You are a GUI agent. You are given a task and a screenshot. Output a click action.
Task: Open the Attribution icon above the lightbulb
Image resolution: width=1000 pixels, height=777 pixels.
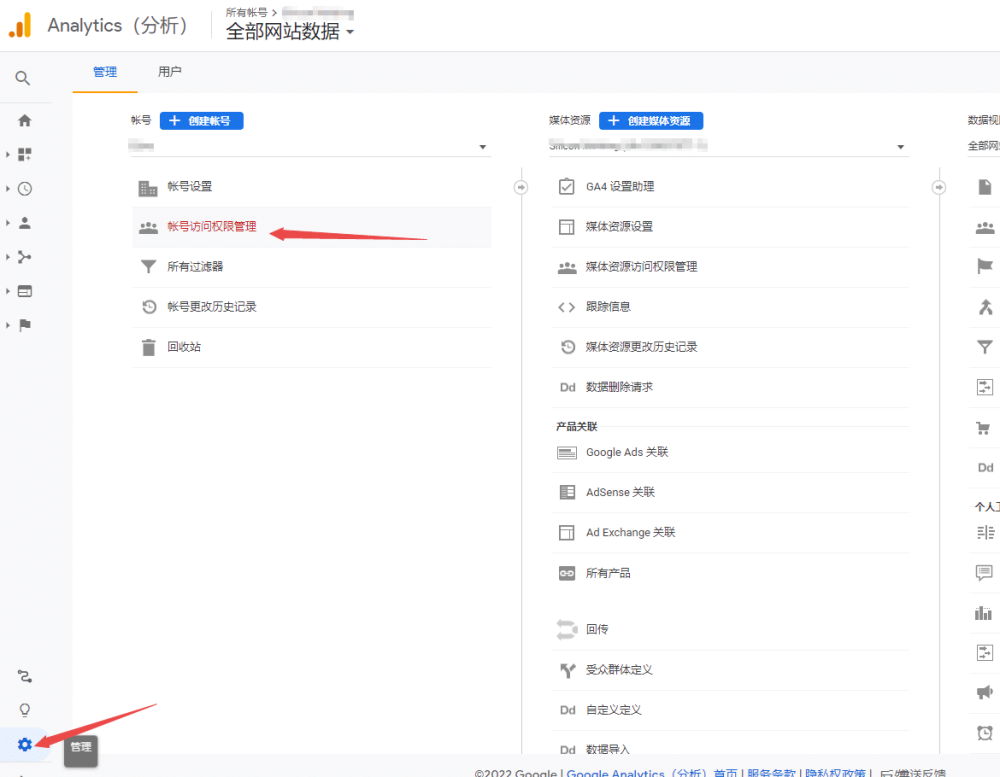point(25,677)
